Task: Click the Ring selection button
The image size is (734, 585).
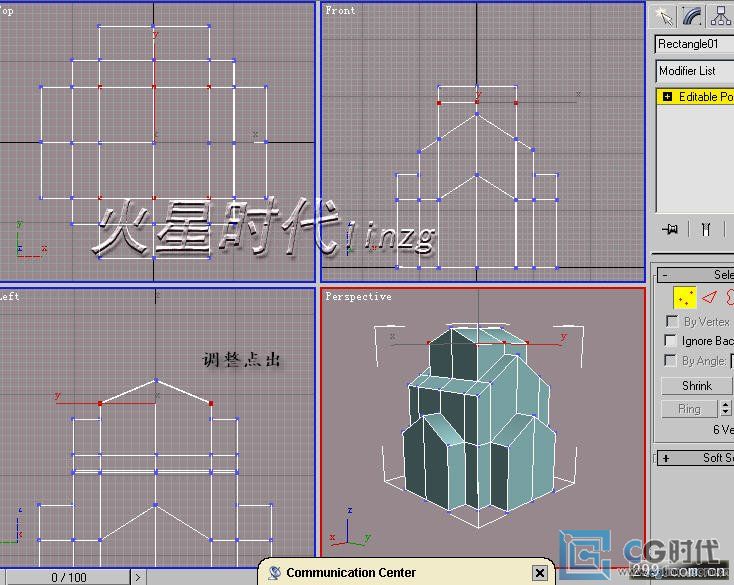Action: 689,409
